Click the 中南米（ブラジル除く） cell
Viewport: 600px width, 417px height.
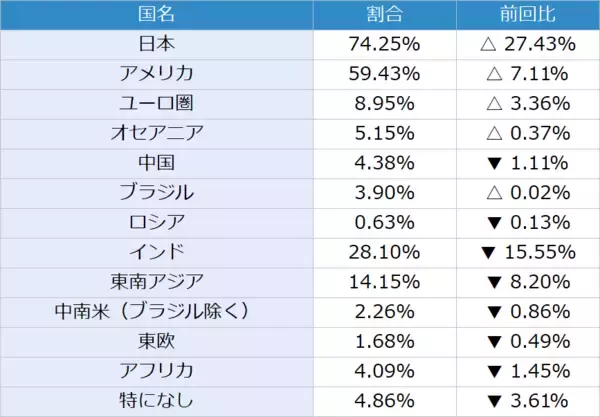click(157, 311)
